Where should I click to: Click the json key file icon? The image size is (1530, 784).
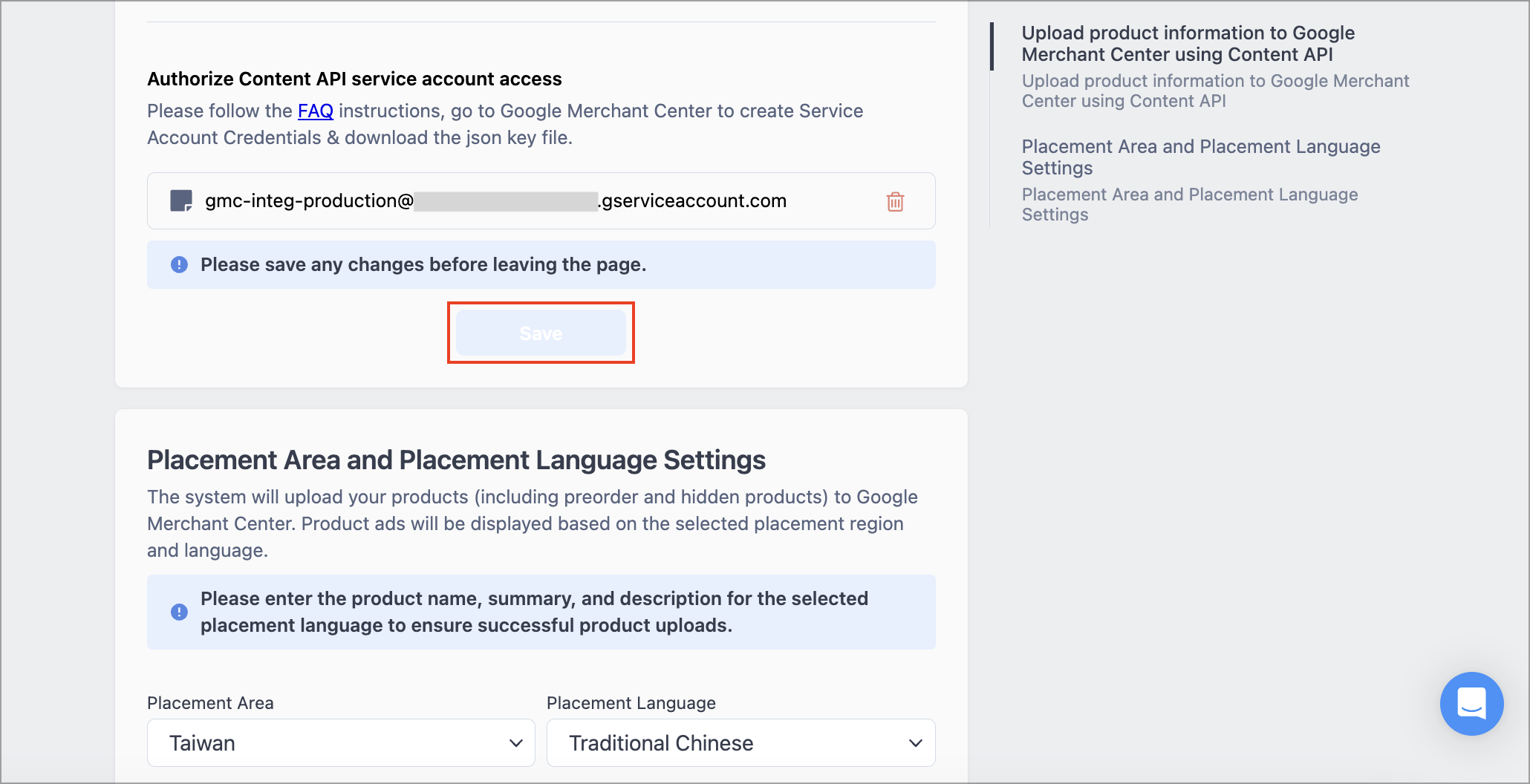point(181,201)
